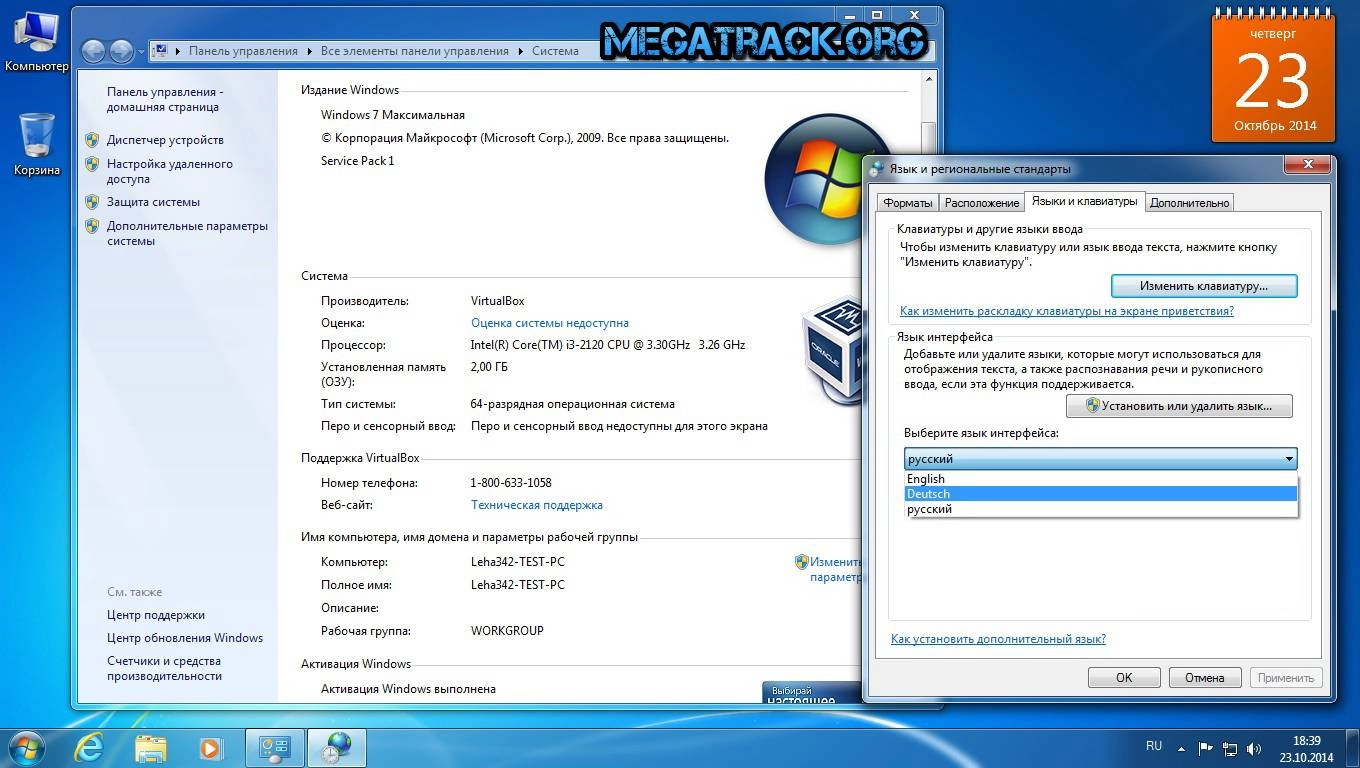Launch Internet Explorer from the taskbar
Image resolution: width=1360 pixels, height=768 pixels.
[90, 747]
